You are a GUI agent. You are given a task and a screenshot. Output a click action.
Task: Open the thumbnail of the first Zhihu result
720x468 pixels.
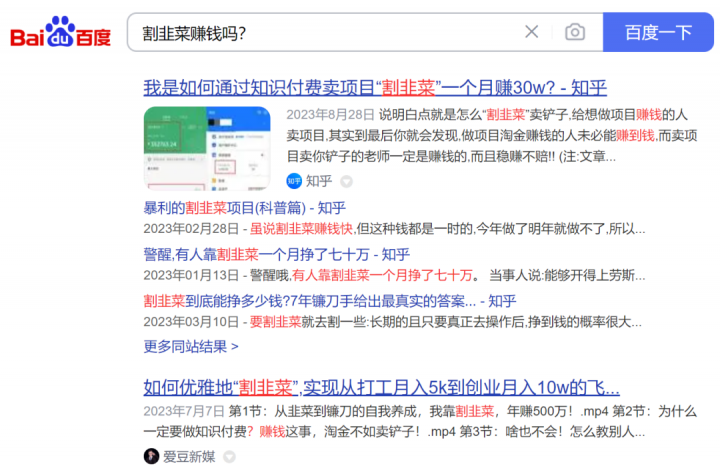coord(207,148)
